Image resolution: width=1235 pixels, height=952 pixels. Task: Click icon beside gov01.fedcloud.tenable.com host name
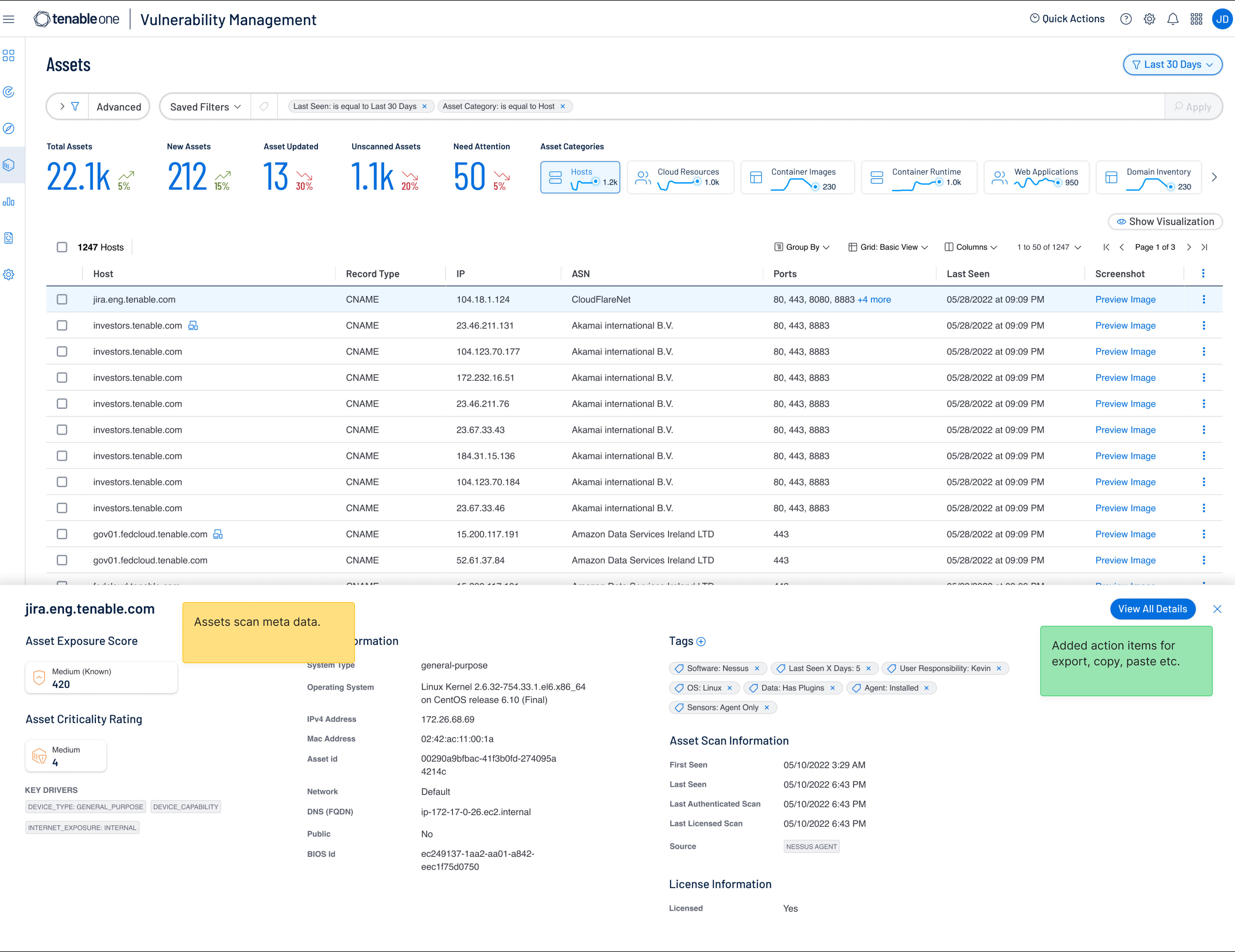click(218, 534)
